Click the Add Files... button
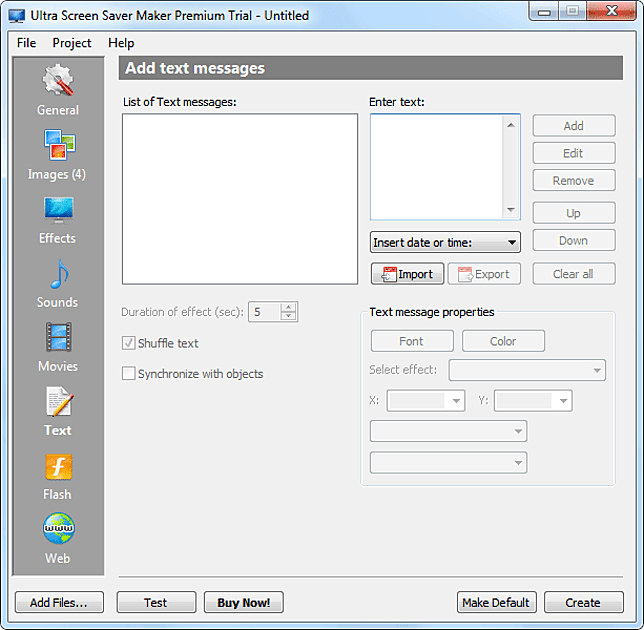Viewport: 644px width, 630px height. click(59, 602)
